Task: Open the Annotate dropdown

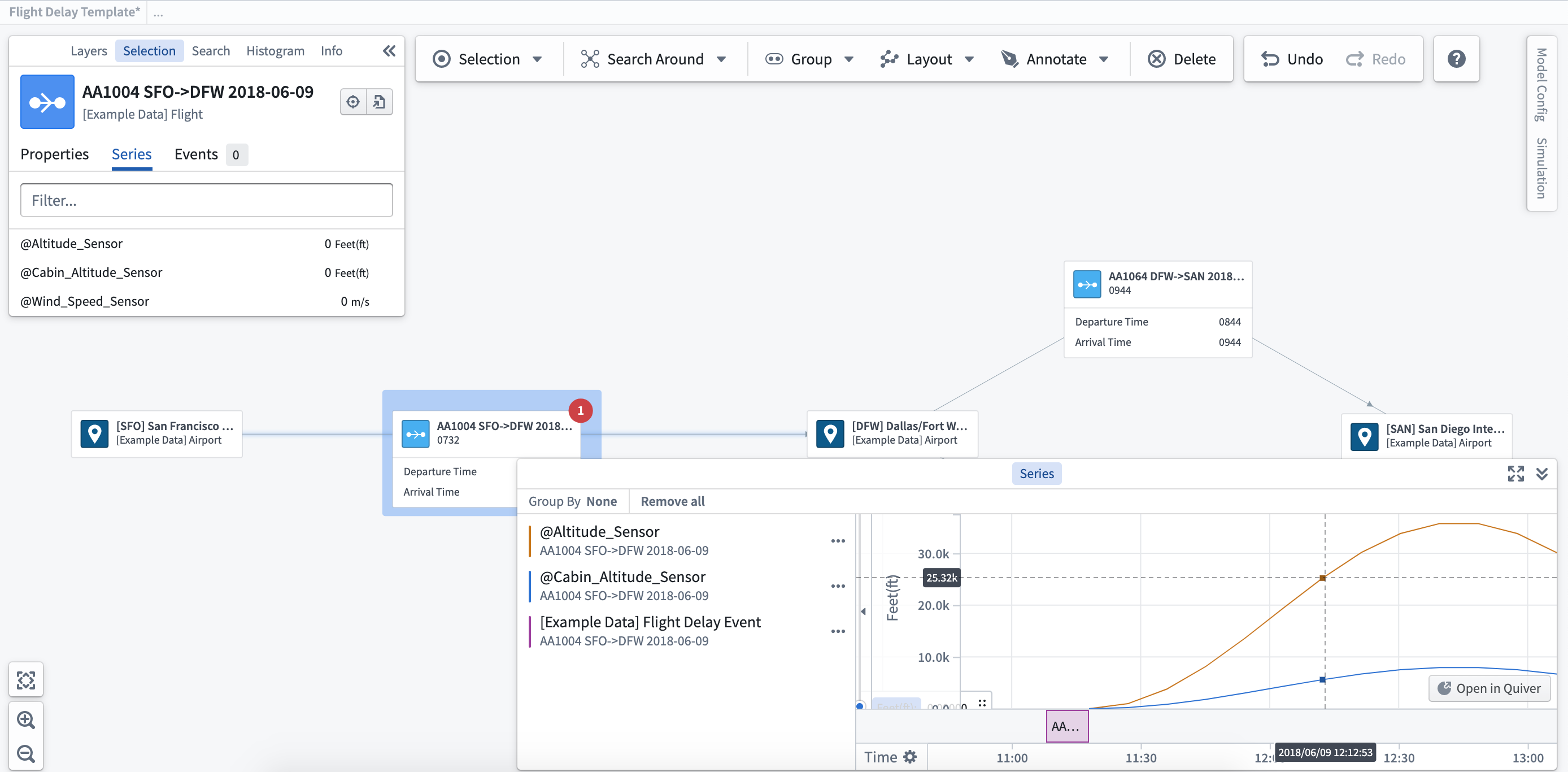Action: coord(1056,59)
